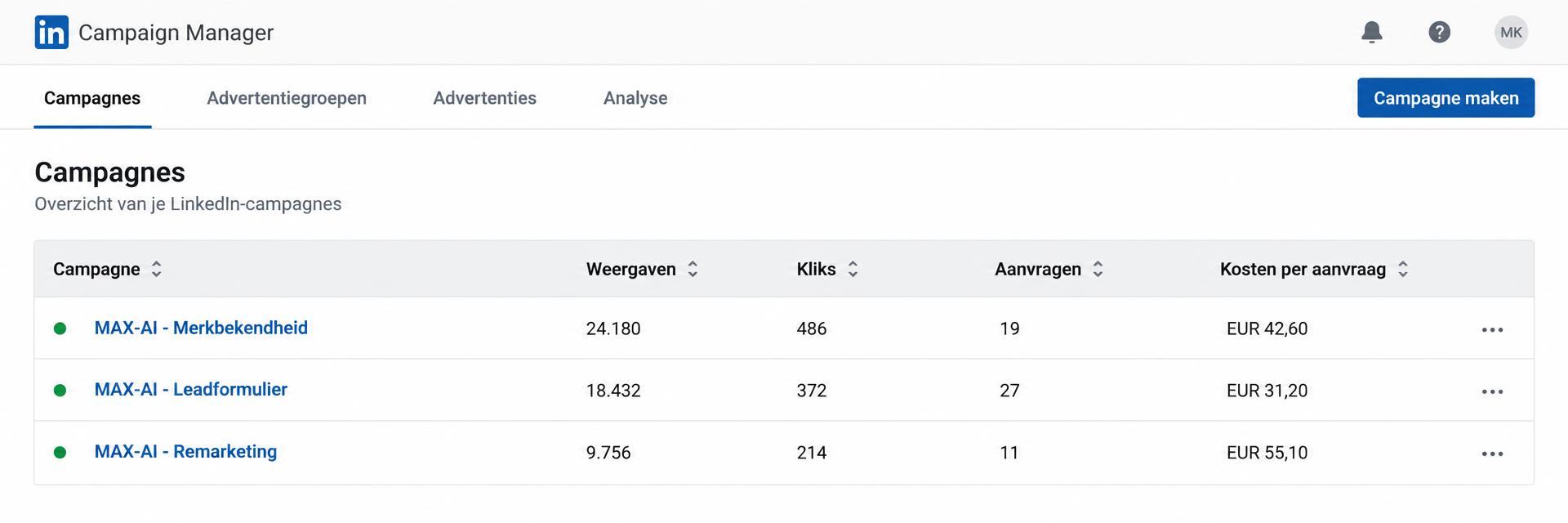Click the Weergaven value 9.756
Image resolution: width=1568 pixels, height=523 pixels.
coord(608,453)
